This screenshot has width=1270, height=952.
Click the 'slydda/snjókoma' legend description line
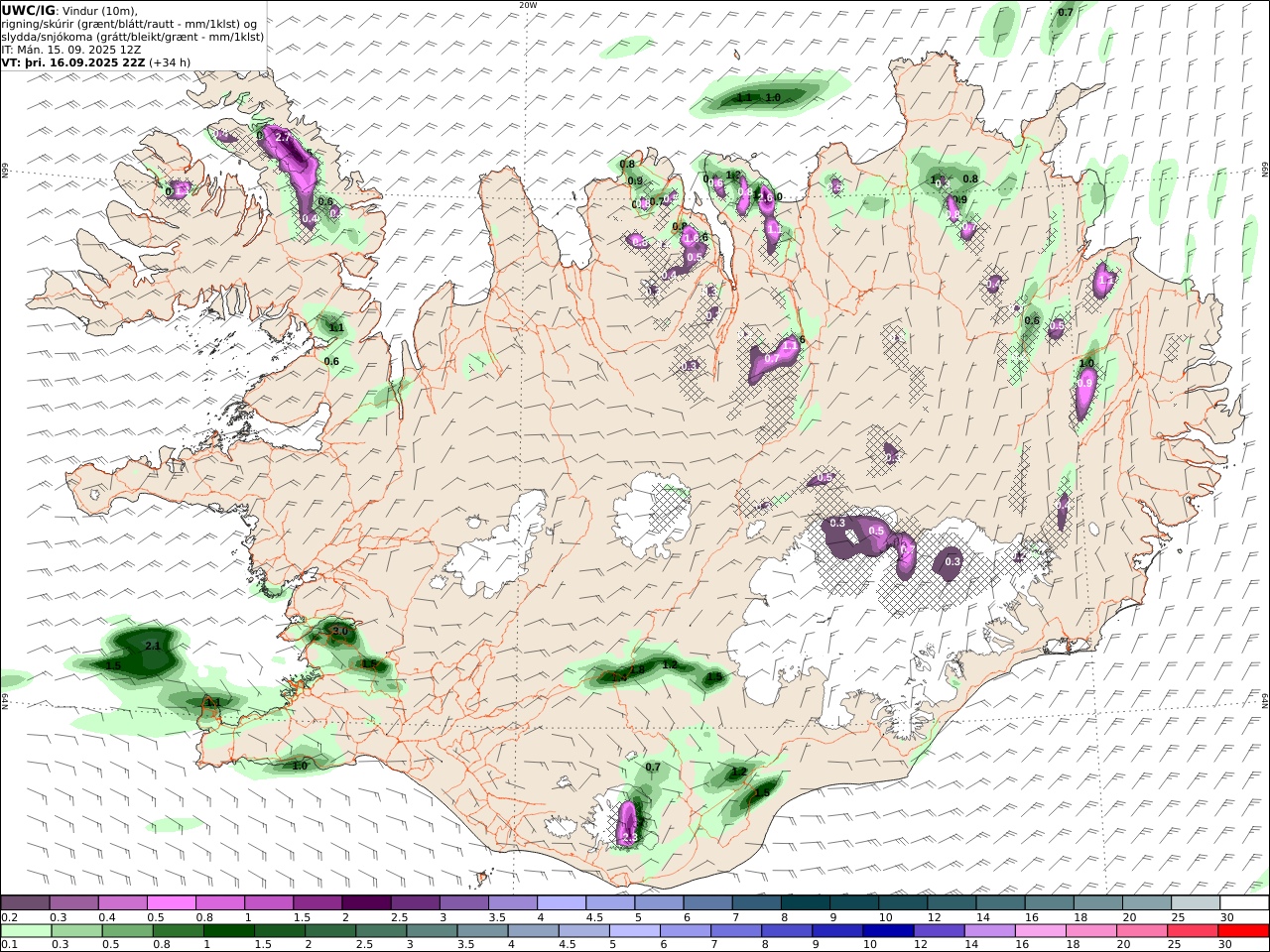[x=133, y=37]
